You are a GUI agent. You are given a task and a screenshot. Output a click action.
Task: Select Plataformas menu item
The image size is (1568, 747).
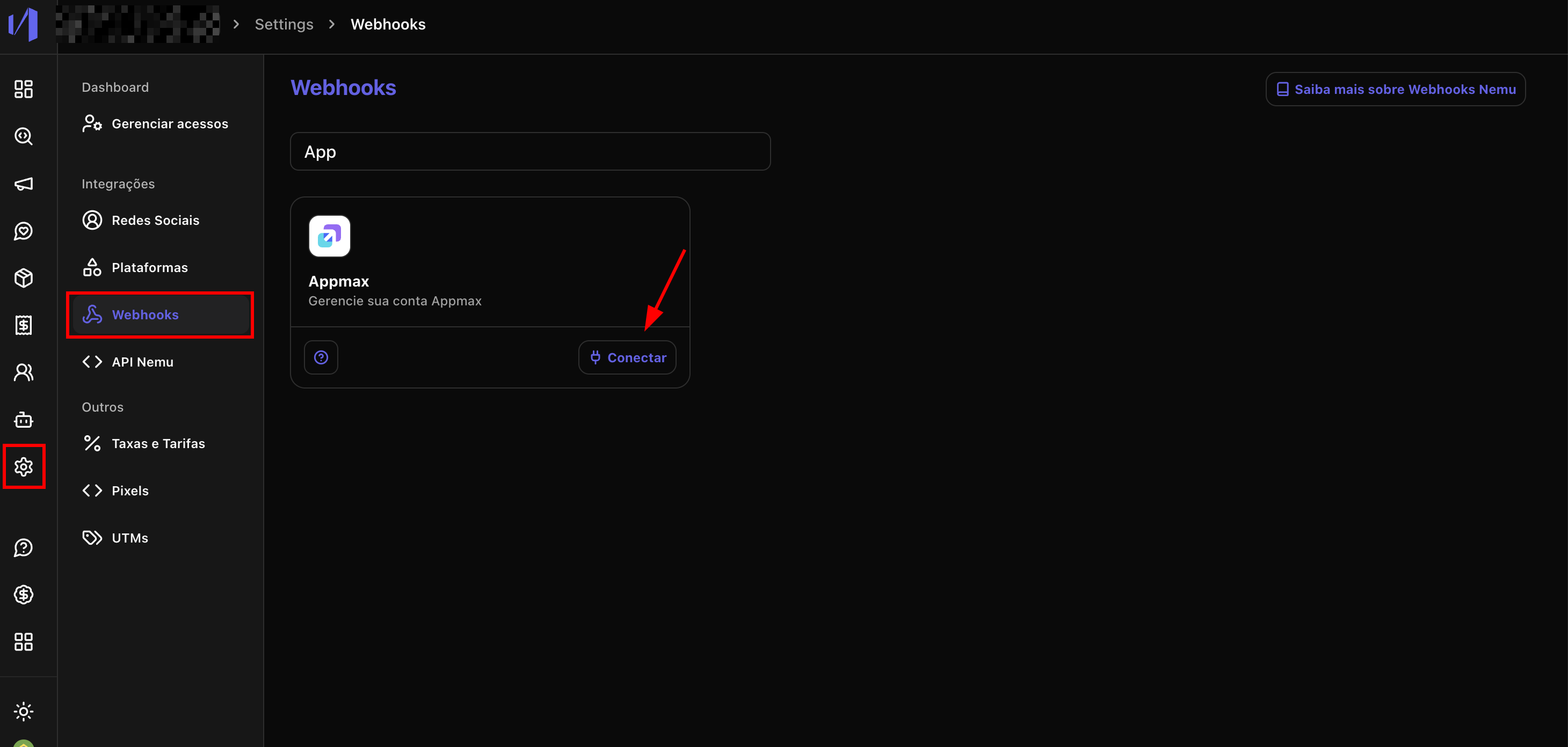point(149,268)
